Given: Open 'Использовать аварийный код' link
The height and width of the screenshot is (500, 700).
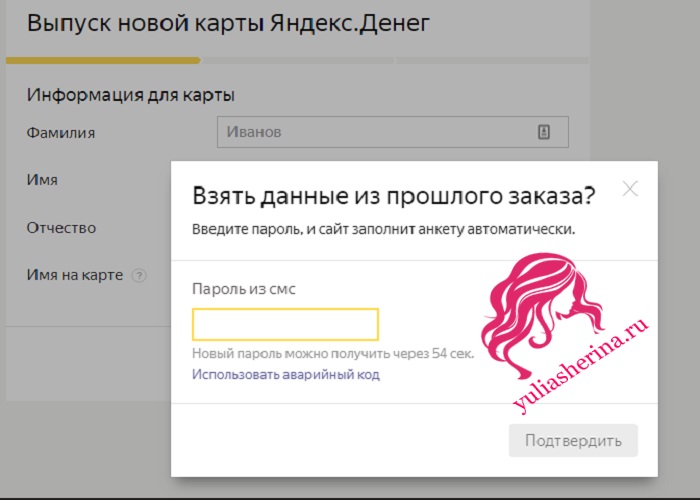Looking at the screenshot, I should click(286, 374).
